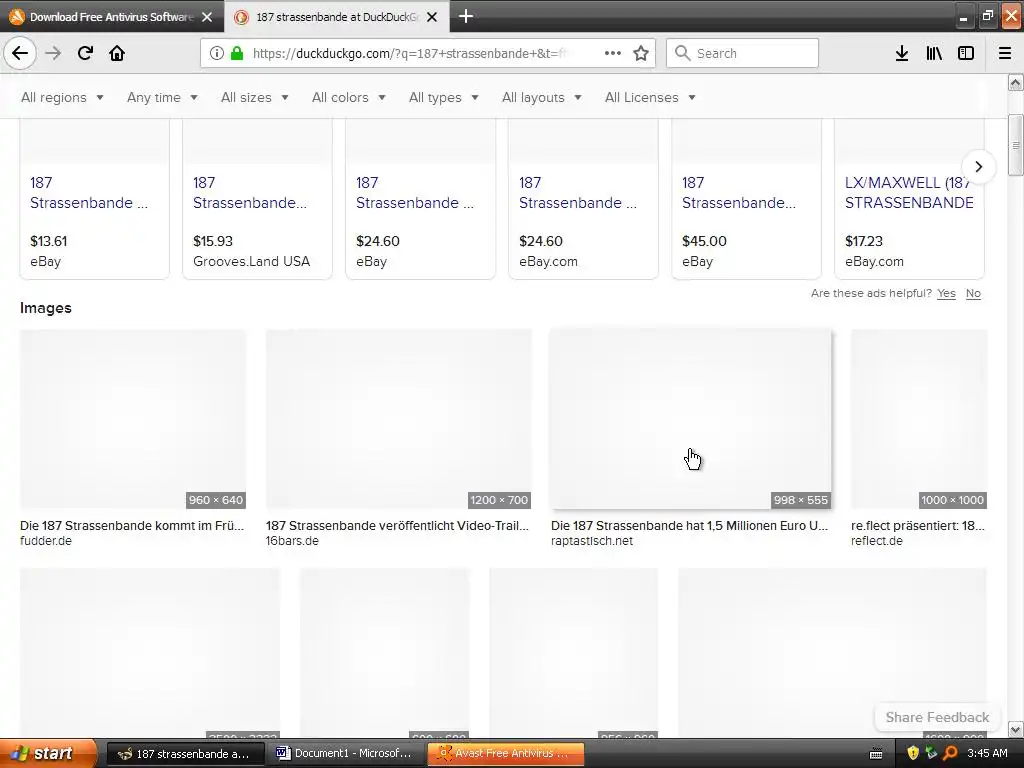Expand the All layouts filter
Viewport: 1024px width, 768px height.
pyautogui.click(x=541, y=97)
